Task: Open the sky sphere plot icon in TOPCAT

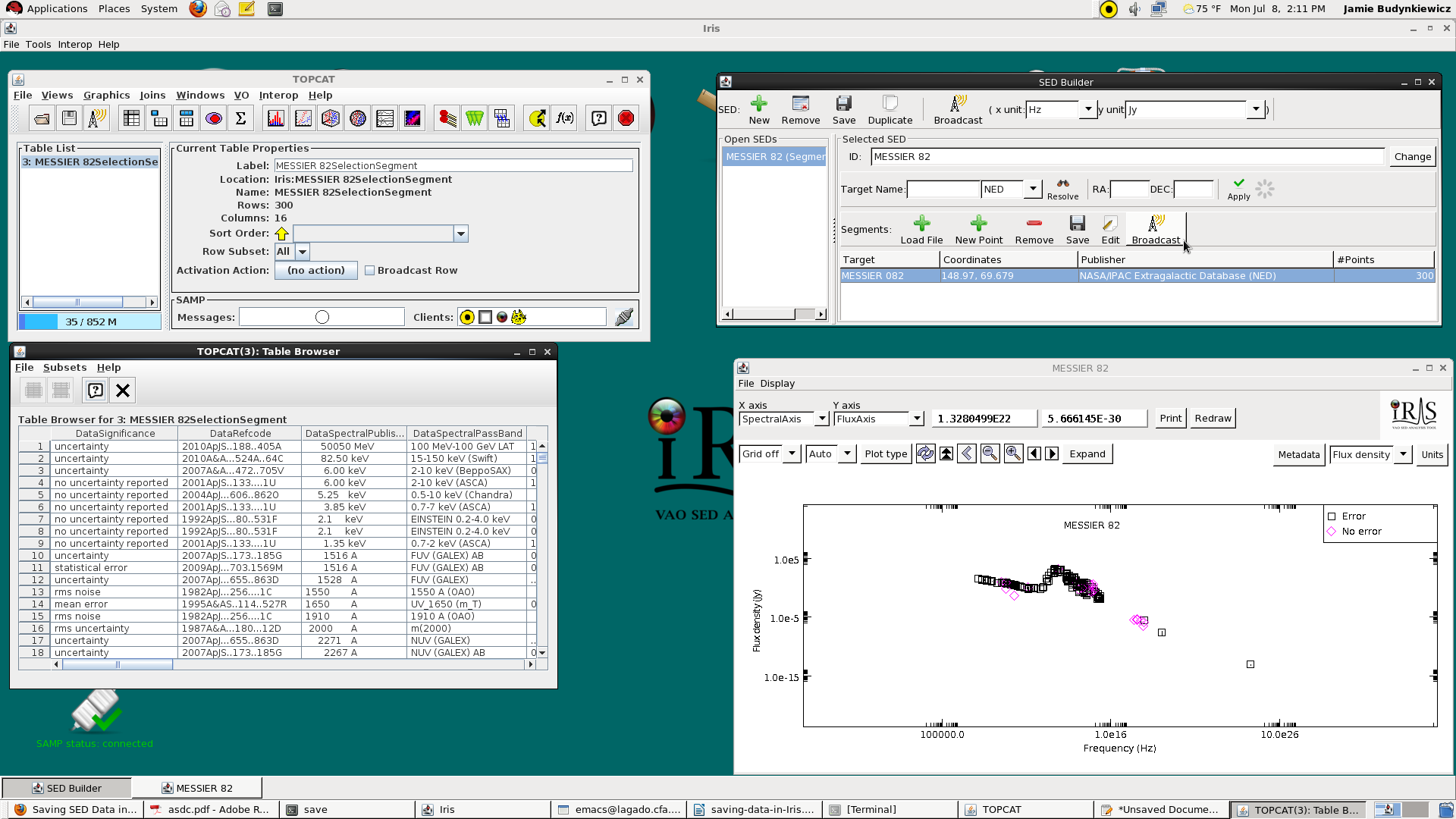Action: tap(358, 118)
